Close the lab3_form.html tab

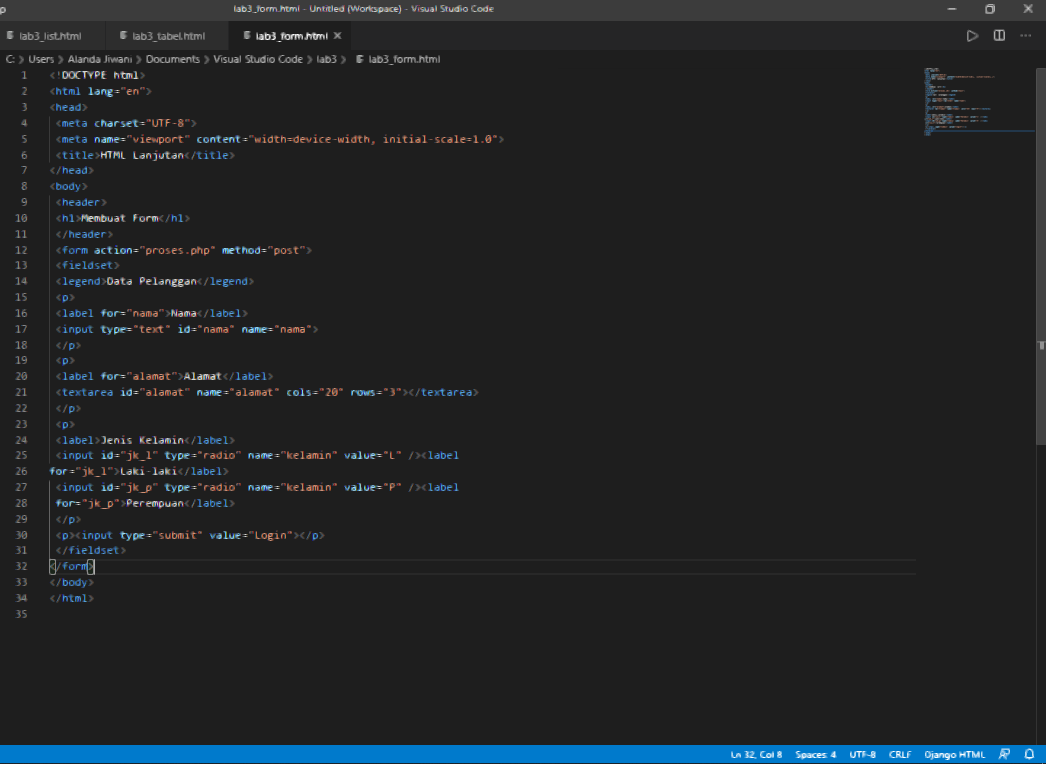pyautogui.click(x=337, y=33)
